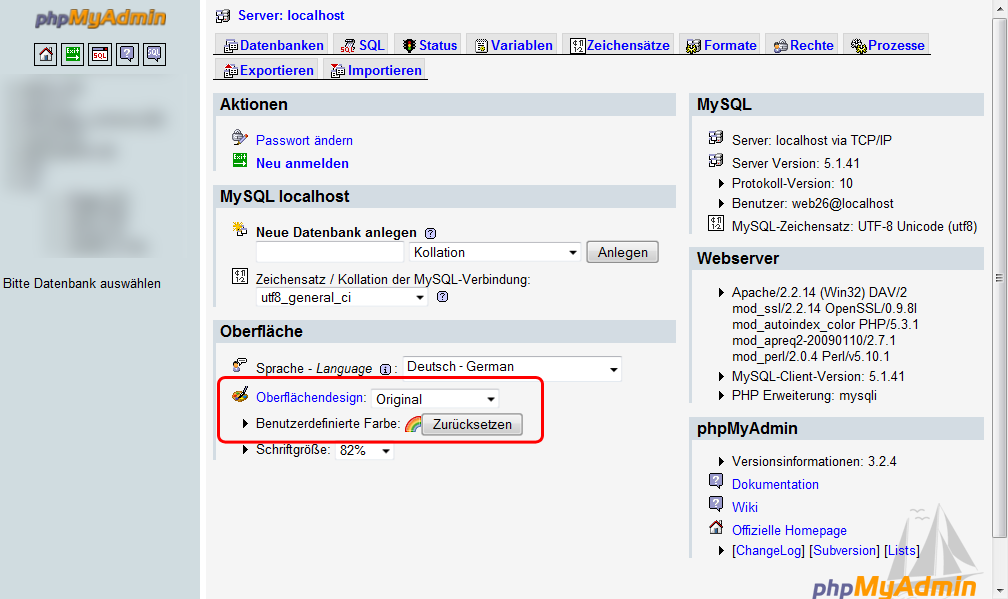Screen dimensions: 1008x599
Task: Open the Offizielle Homepage link
Action: (789, 530)
